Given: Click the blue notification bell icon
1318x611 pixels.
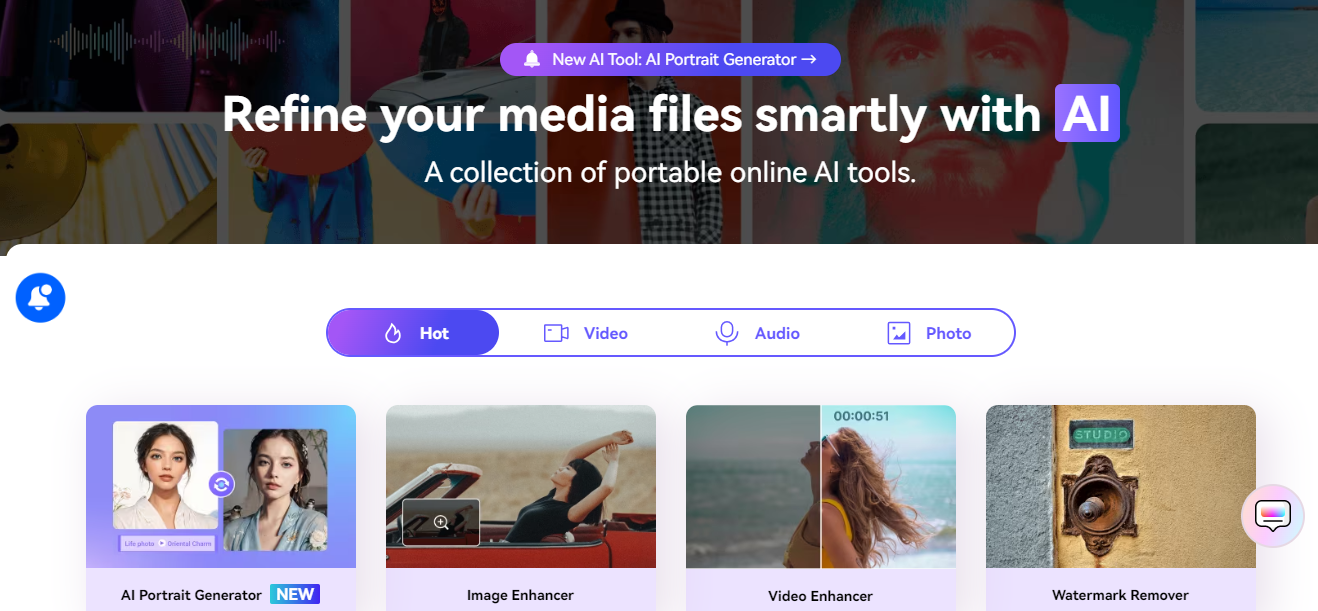Looking at the screenshot, I should 41,297.
